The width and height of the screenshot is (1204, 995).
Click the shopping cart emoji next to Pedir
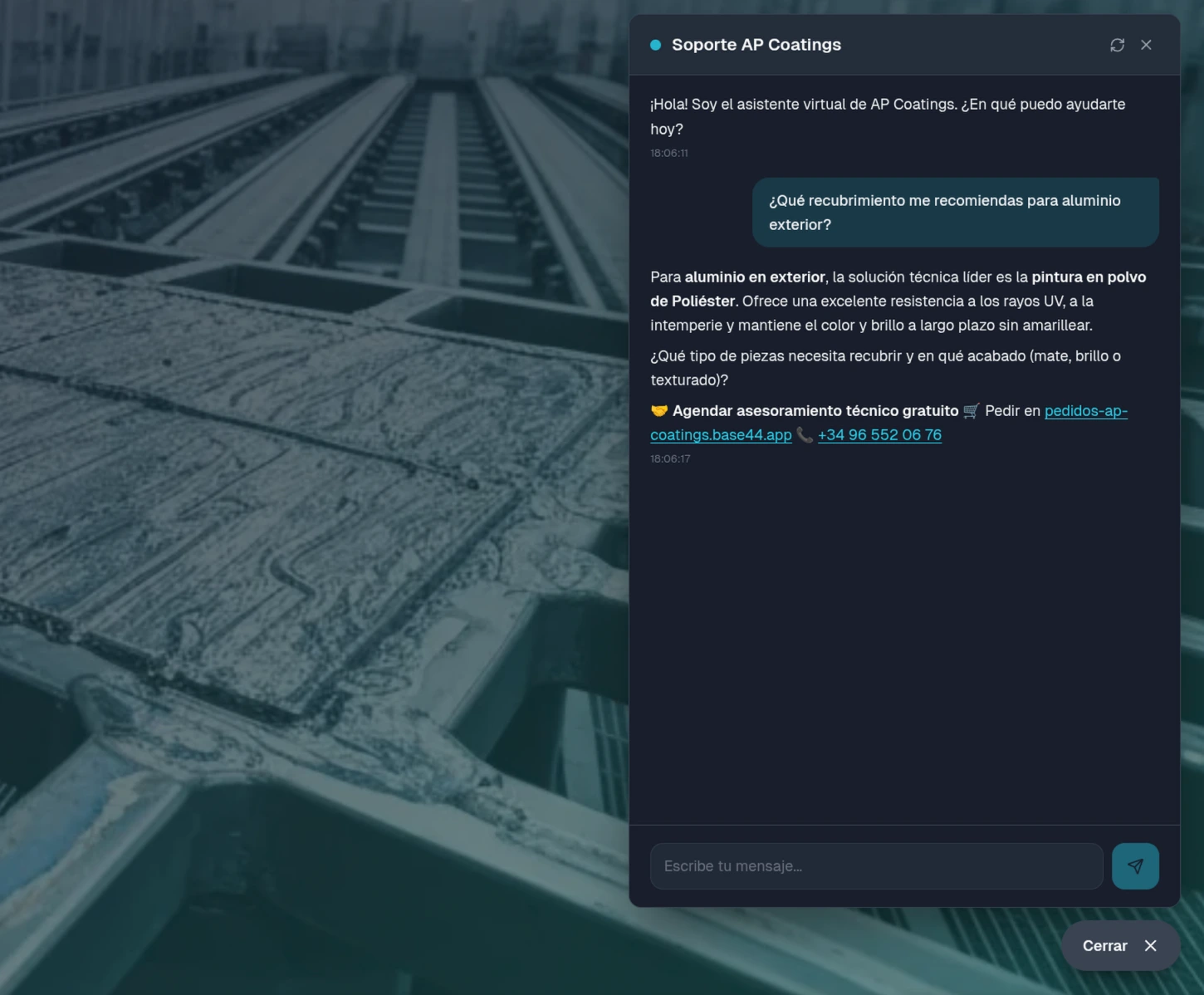pyautogui.click(x=969, y=410)
